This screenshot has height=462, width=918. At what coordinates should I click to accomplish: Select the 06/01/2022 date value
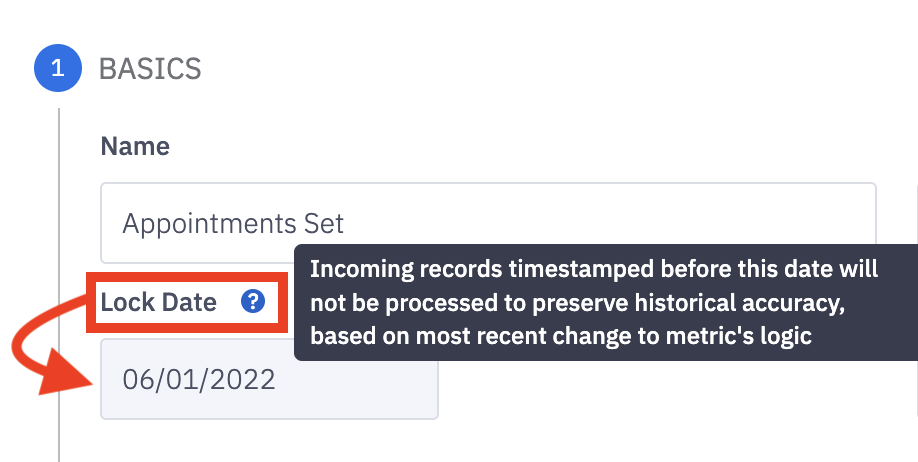click(x=199, y=380)
